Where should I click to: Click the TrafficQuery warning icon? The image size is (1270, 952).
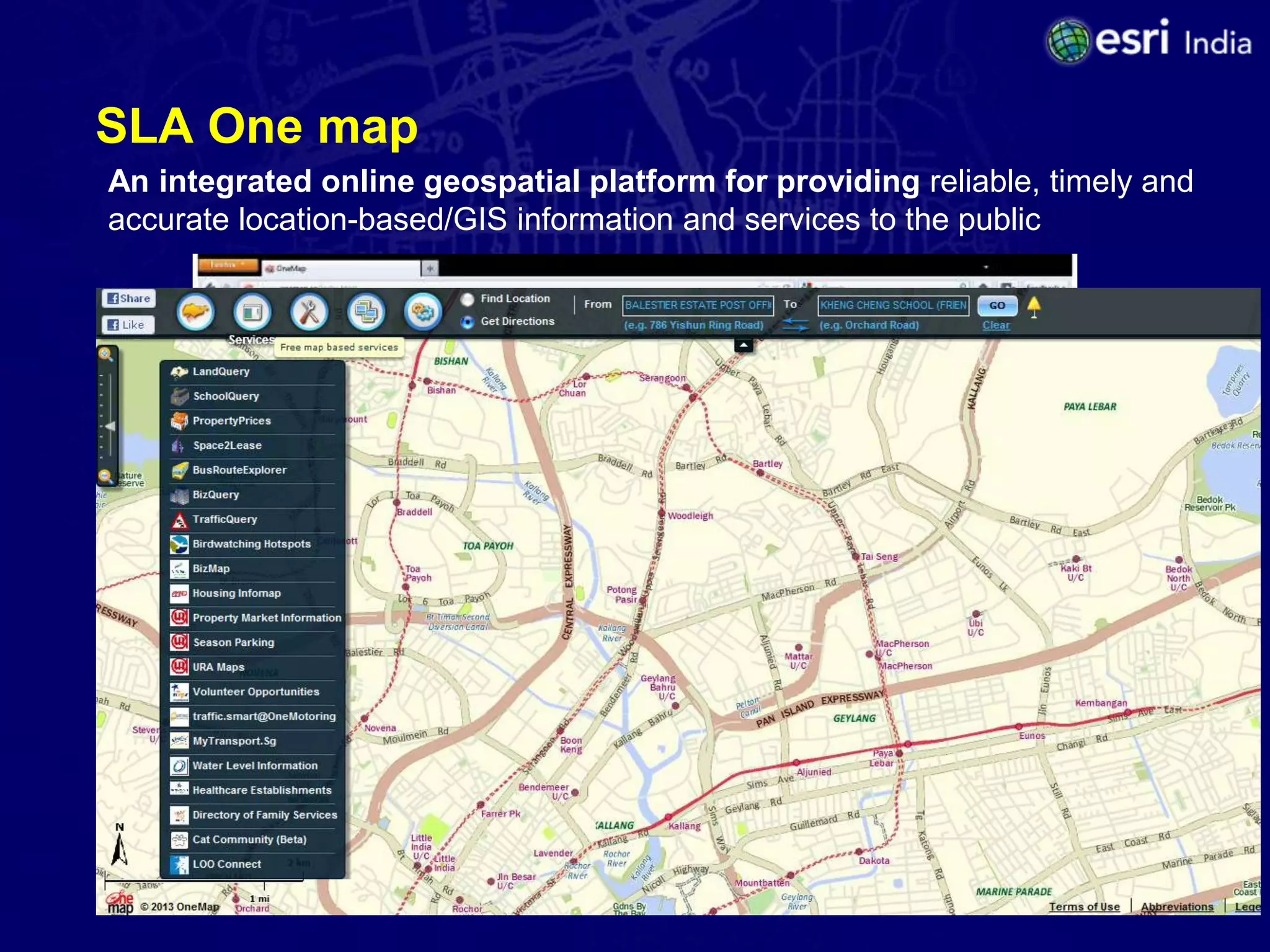click(x=179, y=520)
